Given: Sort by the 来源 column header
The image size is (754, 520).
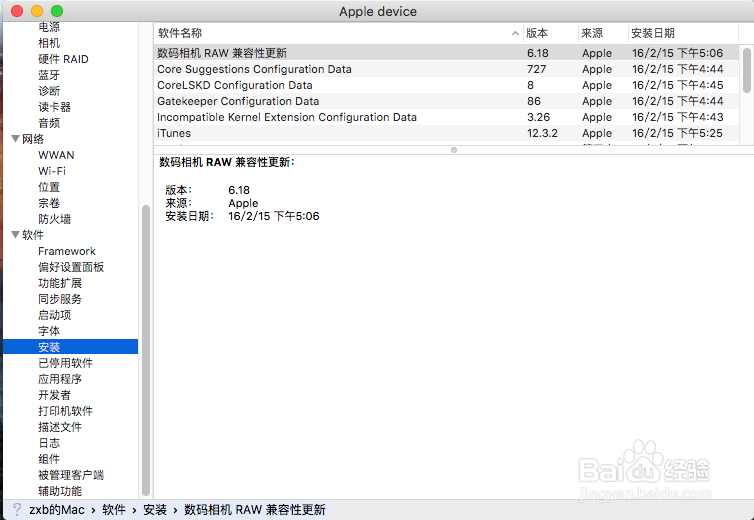Looking at the screenshot, I should click(603, 33).
